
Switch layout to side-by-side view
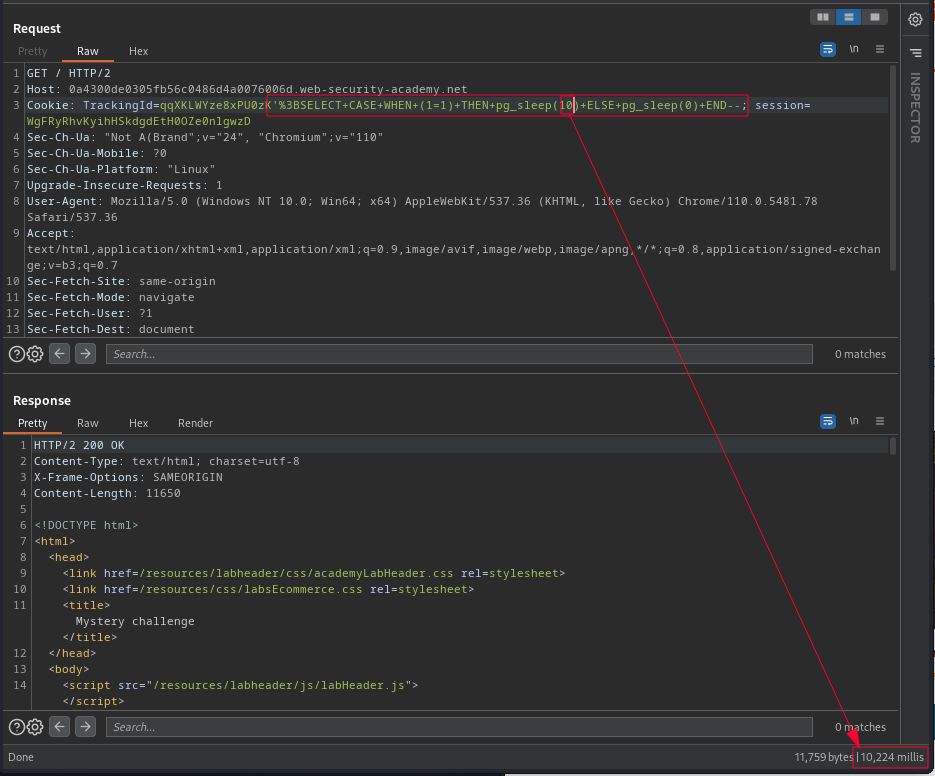point(823,17)
